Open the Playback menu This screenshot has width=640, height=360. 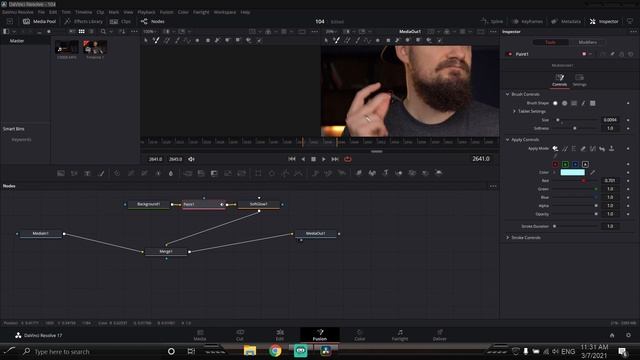click(146, 12)
